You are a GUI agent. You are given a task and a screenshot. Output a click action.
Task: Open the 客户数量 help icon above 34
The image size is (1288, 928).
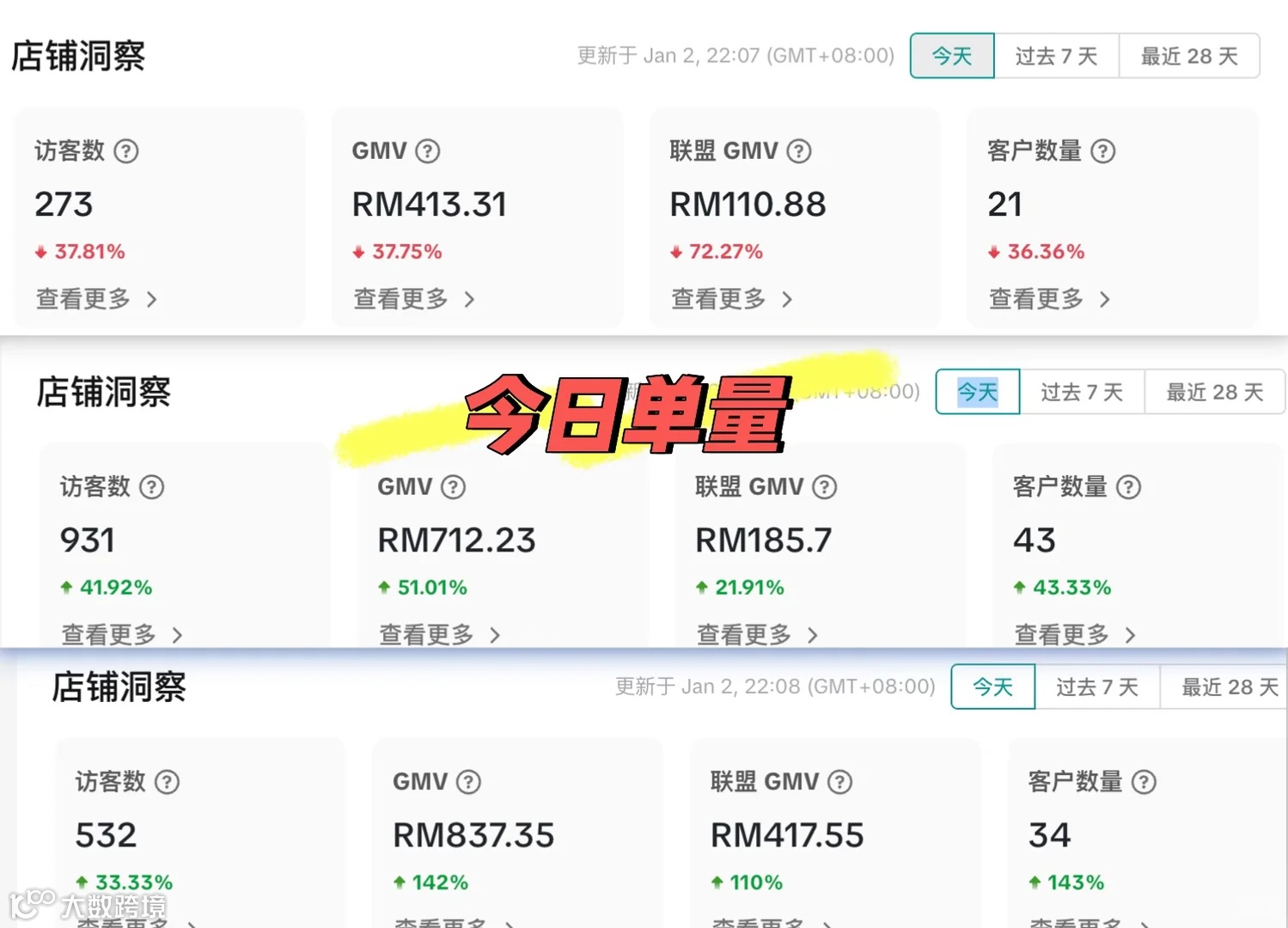point(1144,782)
